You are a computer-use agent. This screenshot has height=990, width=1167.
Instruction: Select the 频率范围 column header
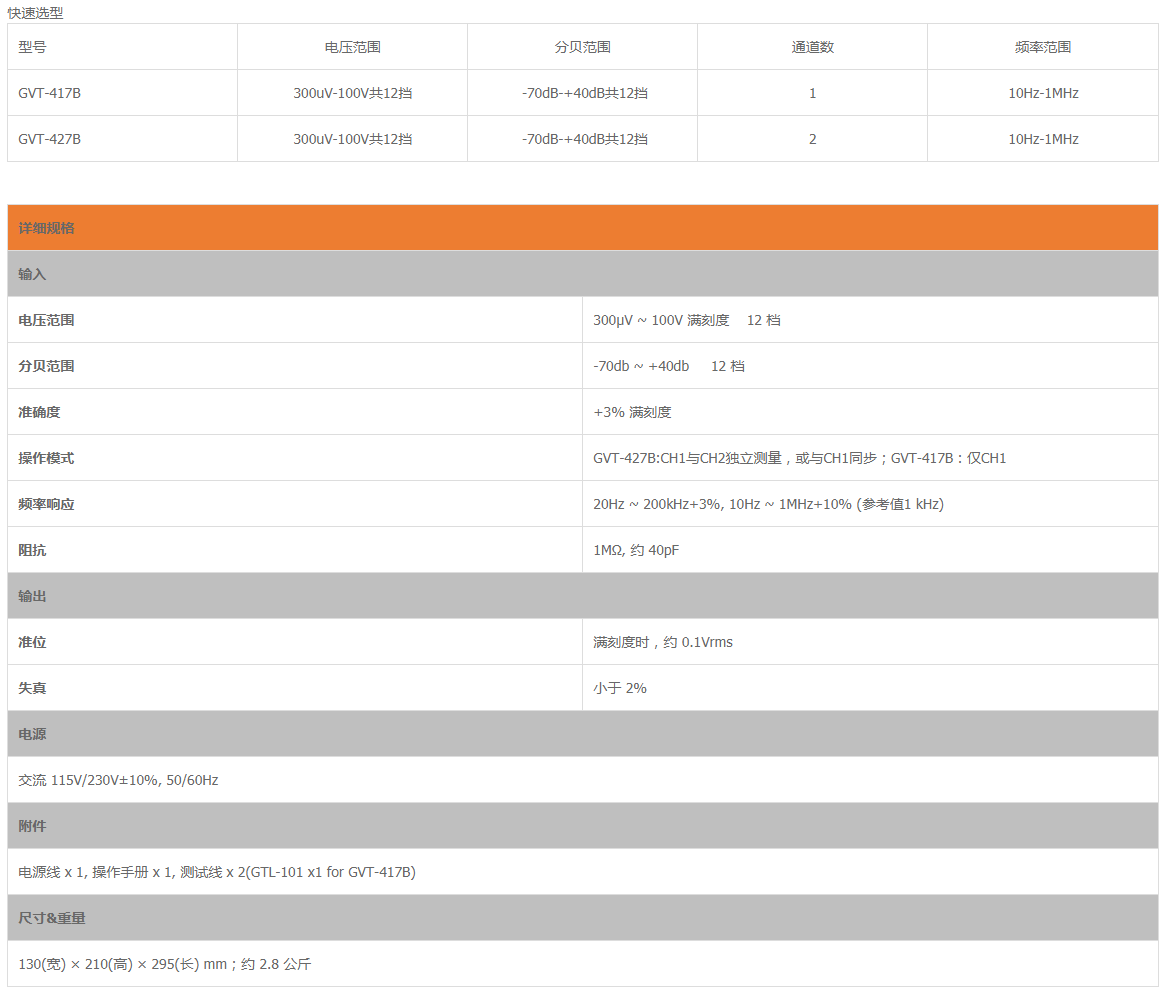(1043, 47)
